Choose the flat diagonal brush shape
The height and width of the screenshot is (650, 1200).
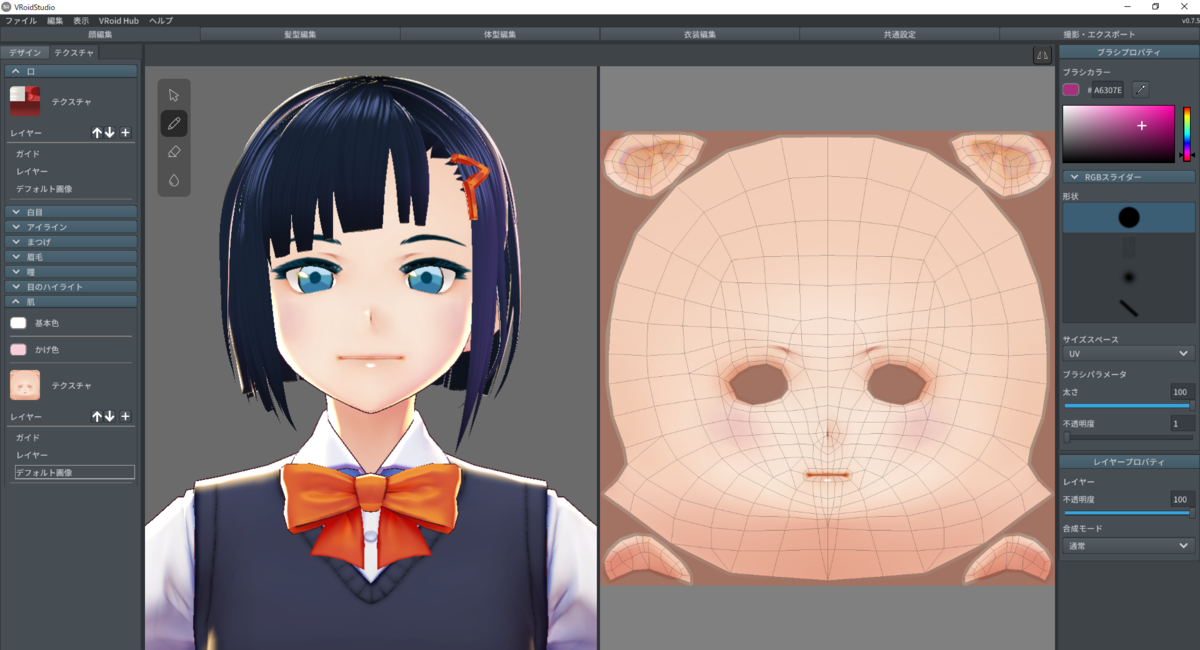(1128, 307)
